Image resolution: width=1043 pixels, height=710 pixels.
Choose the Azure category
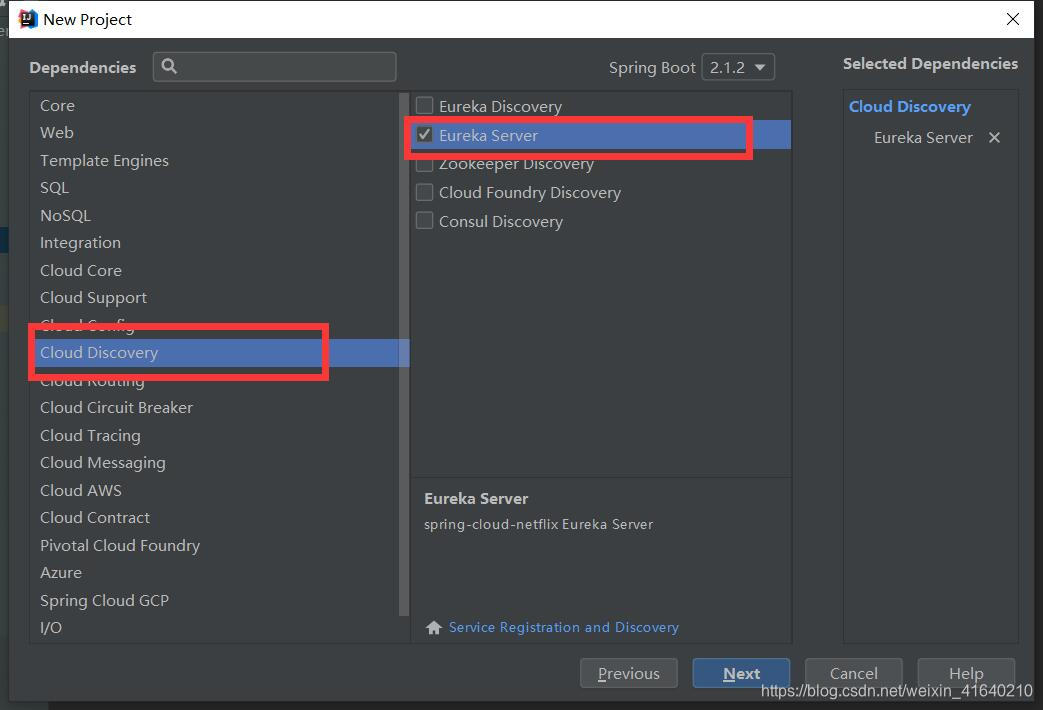tap(214, 573)
